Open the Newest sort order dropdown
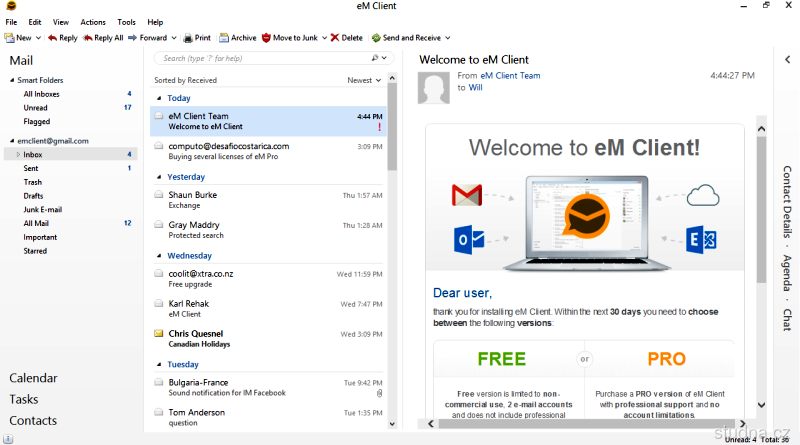Screen dimensions: 800x445 click(x=364, y=80)
